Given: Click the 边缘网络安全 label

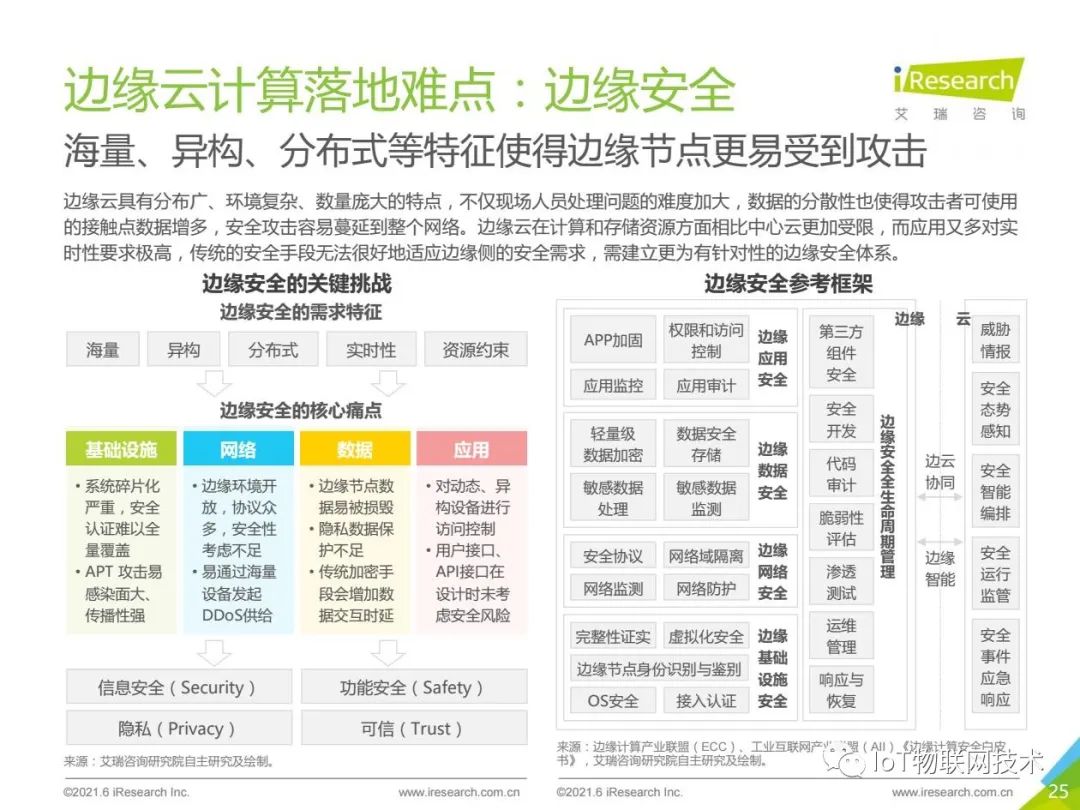Looking at the screenshot, I should (x=772, y=571).
